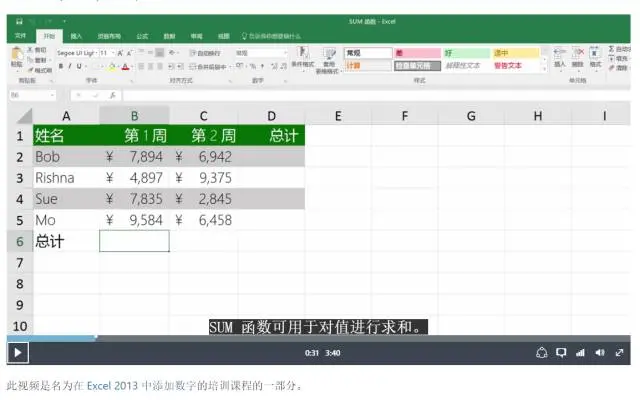
Task: Switch to the 审阅 (Review) tab
Action: 196,36
